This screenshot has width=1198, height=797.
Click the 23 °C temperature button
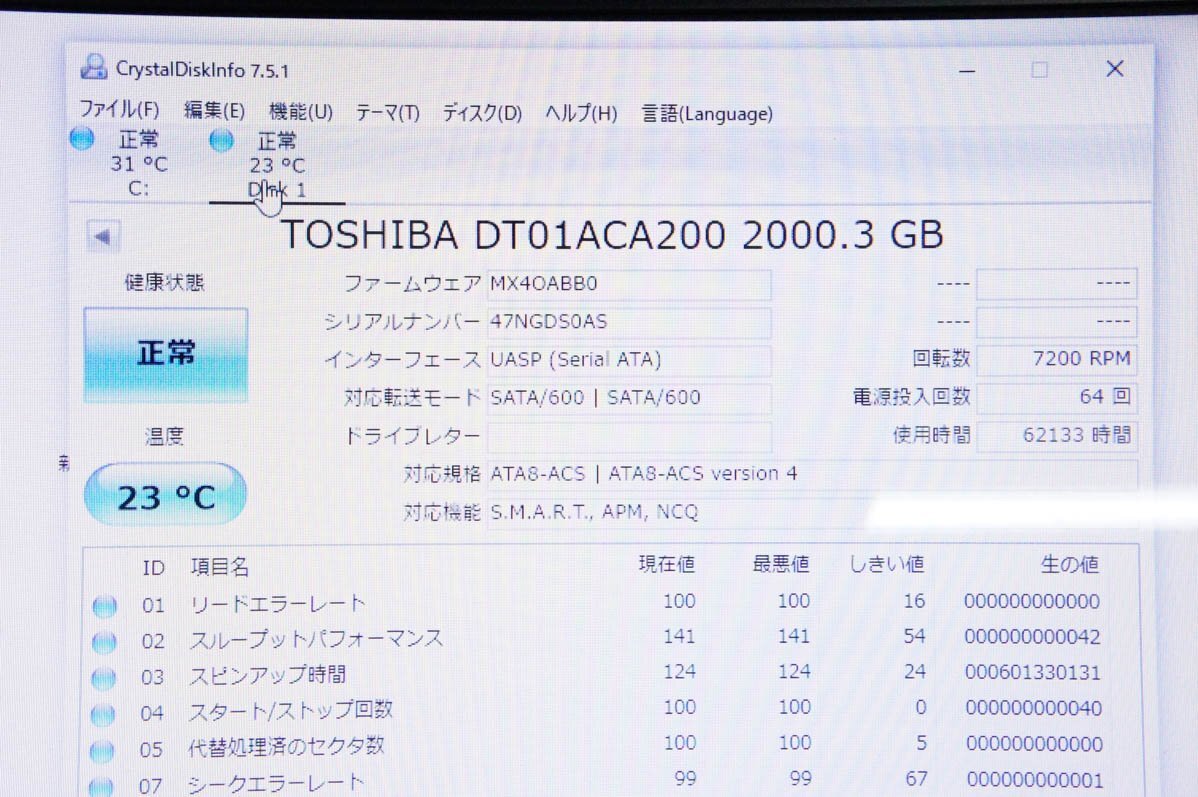click(165, 495)
